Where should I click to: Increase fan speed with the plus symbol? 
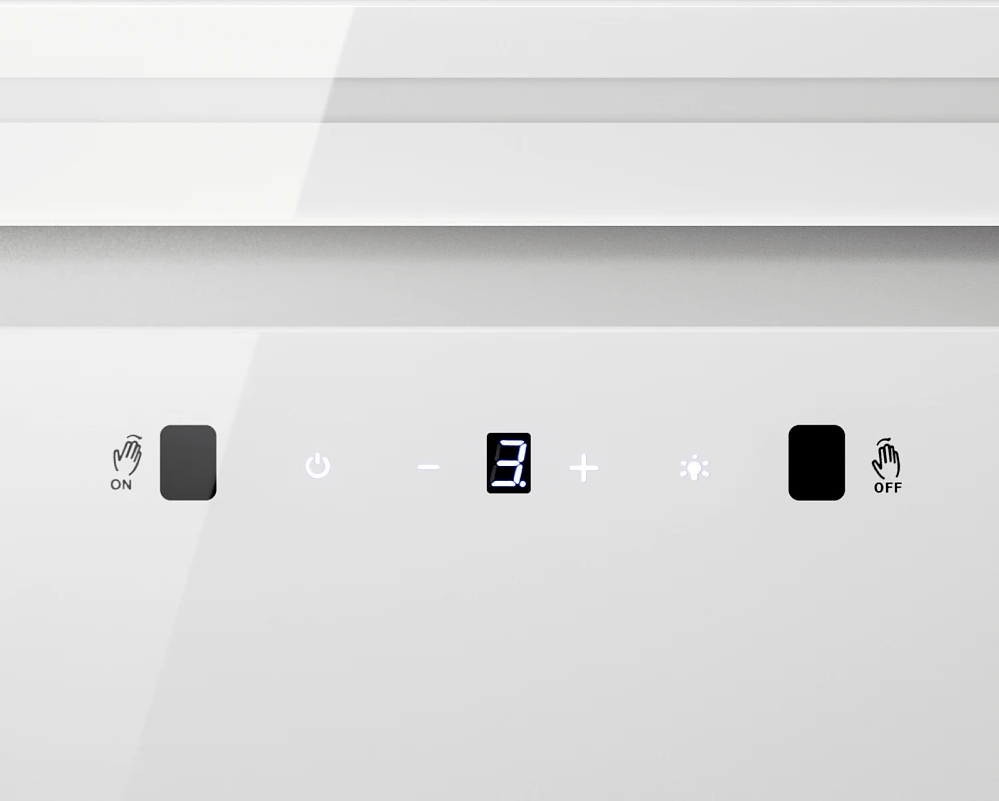coord(584,468)
